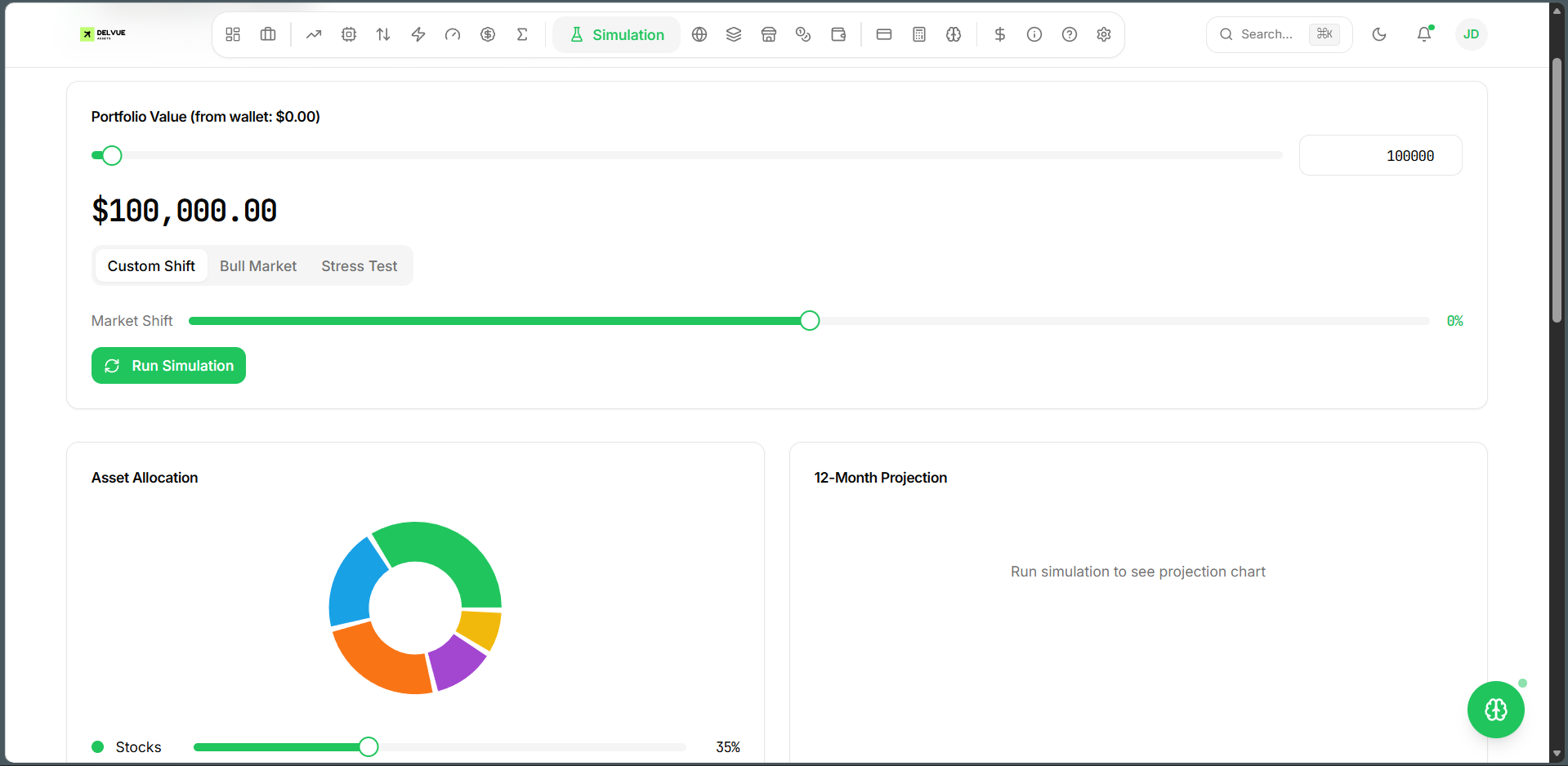Open the JD user avatar
The width and height of the screenshot is (1568, 766).
[x=1471, y=34]
